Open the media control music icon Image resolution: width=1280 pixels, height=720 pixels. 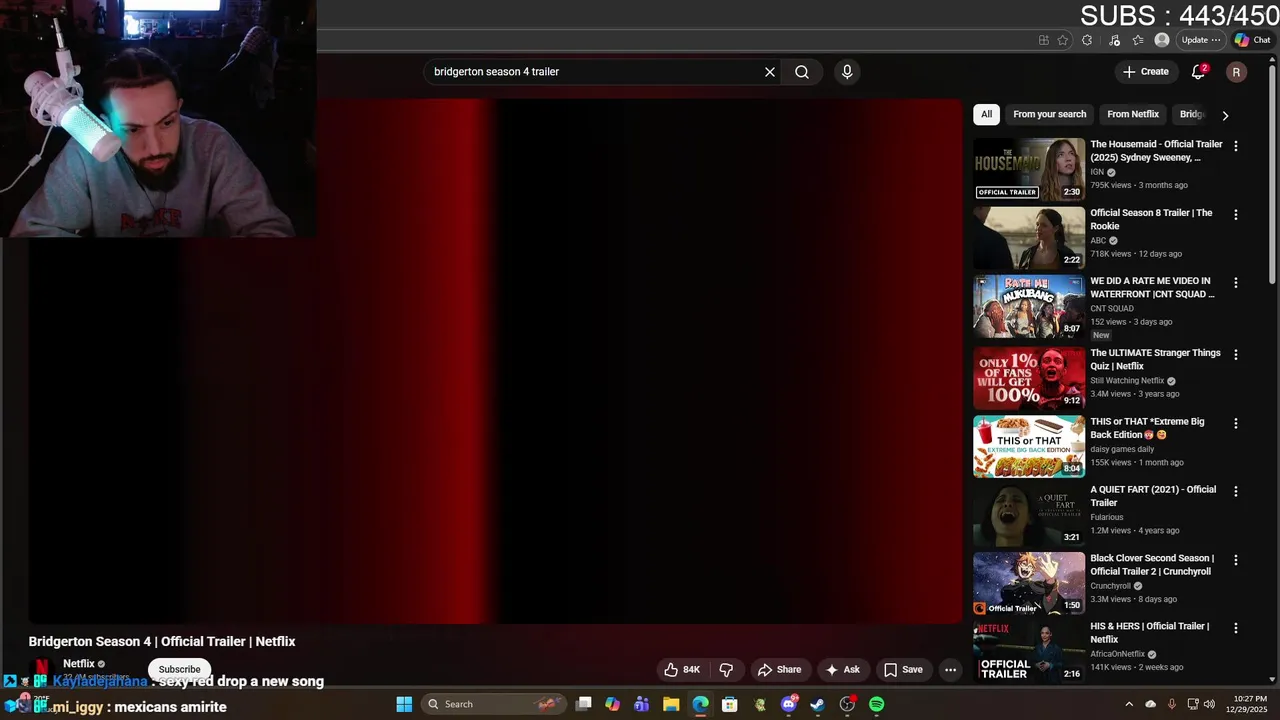[x=1115, y=40]
